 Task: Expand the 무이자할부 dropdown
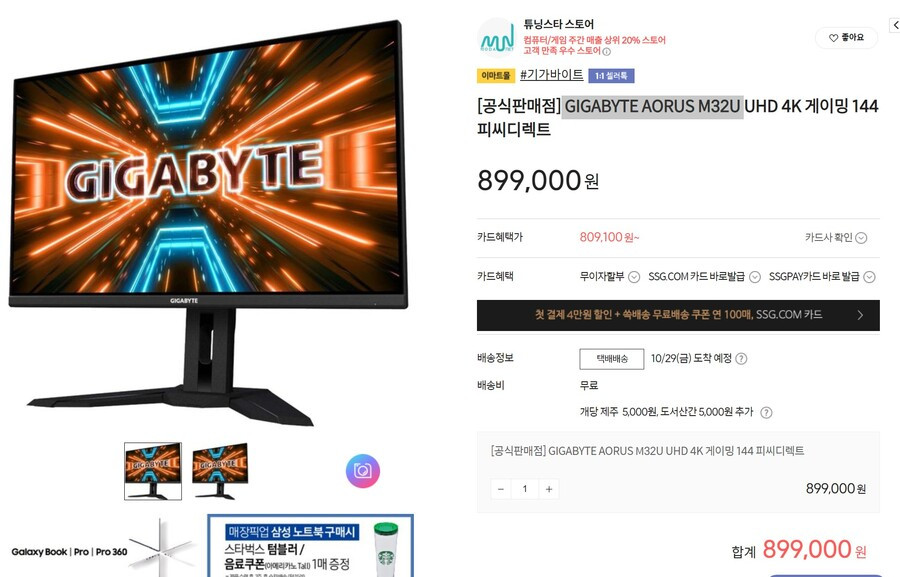pyautogui.click(x=609, y=277)
